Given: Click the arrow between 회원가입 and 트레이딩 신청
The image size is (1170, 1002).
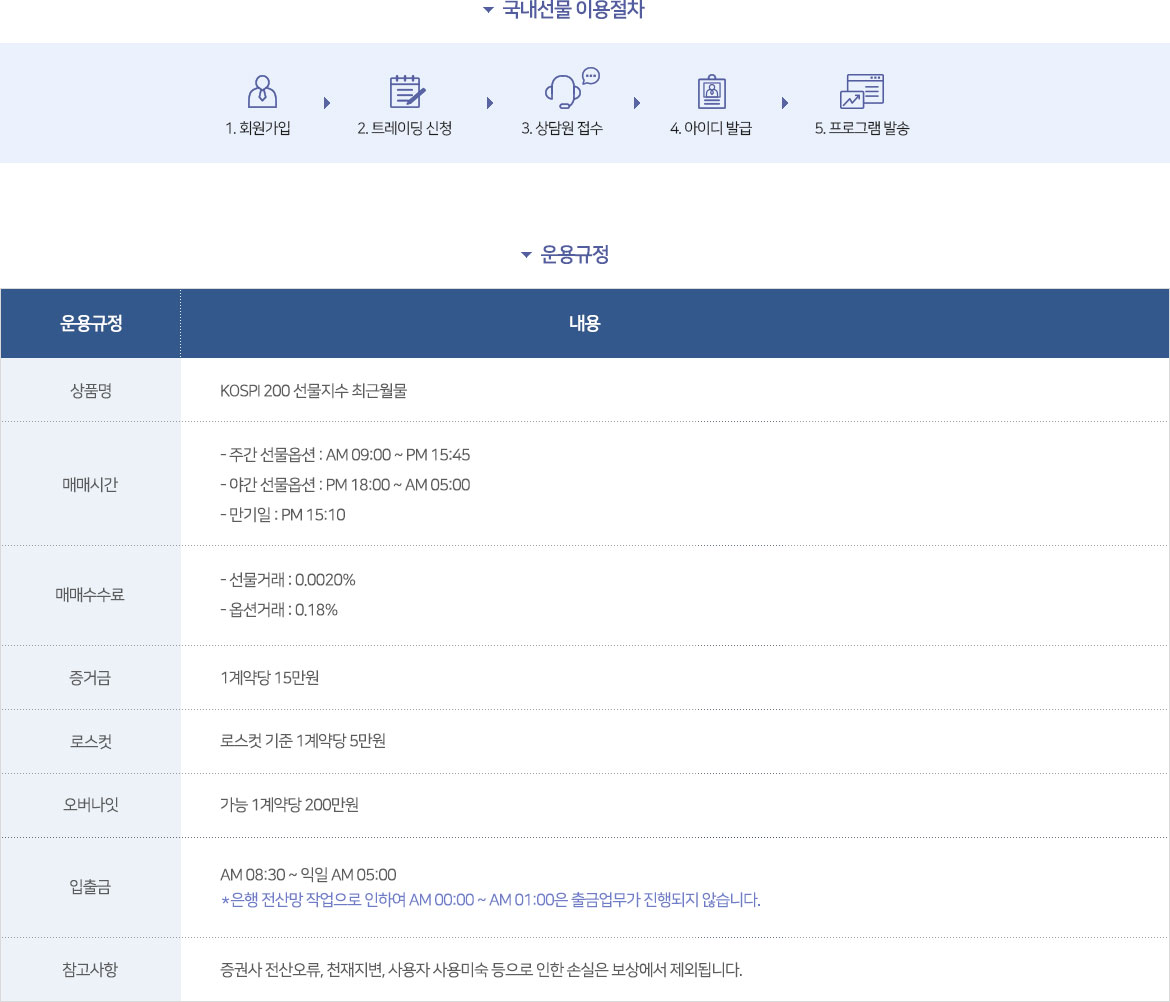Looking at the screenshot, I should (x=327, y=103).
